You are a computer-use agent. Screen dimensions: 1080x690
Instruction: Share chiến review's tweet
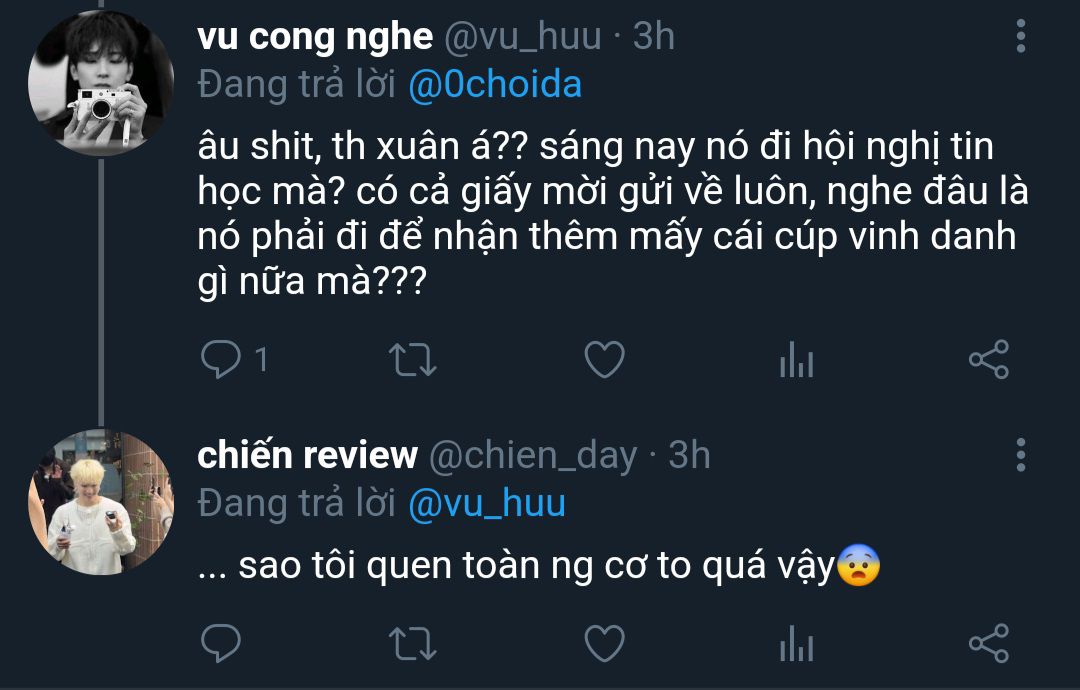coord(989,642)
